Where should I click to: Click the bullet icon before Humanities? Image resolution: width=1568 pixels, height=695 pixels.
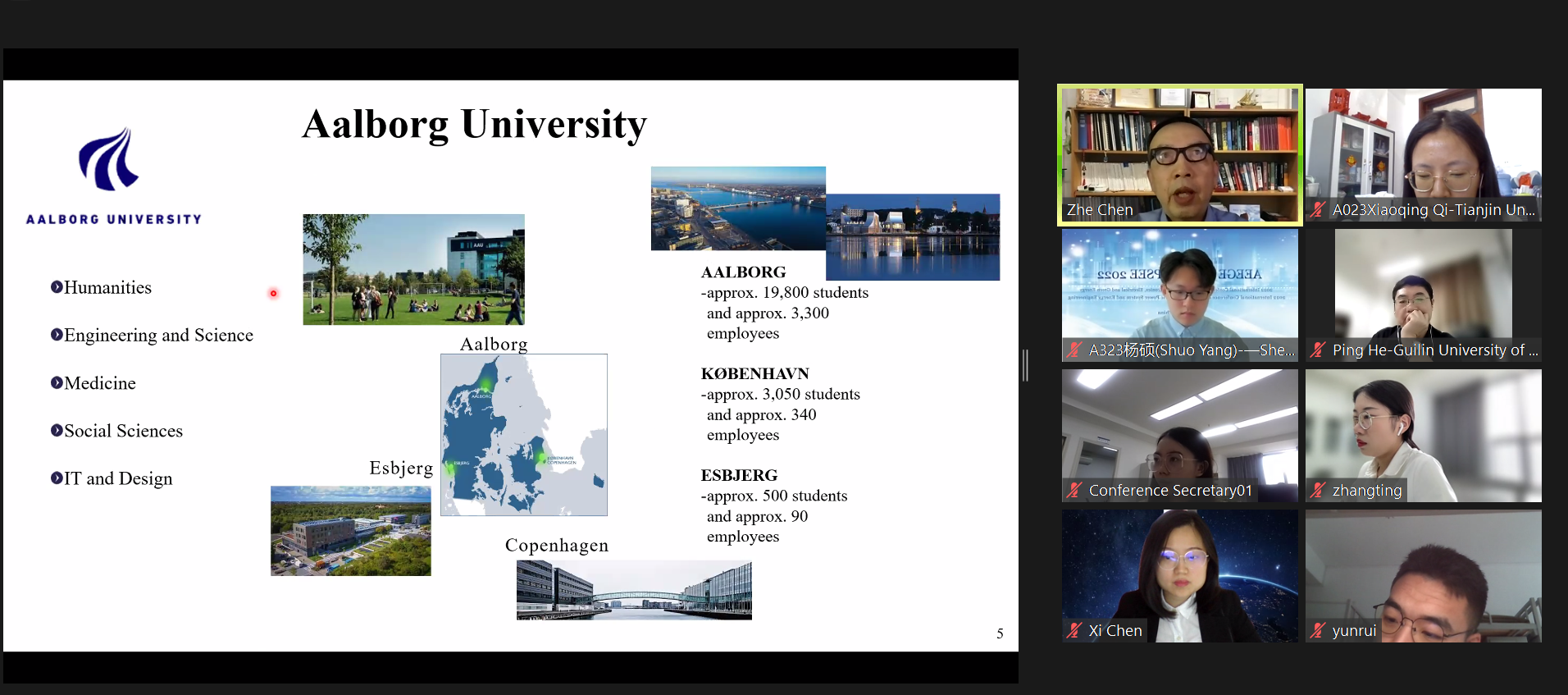[57, 287]
